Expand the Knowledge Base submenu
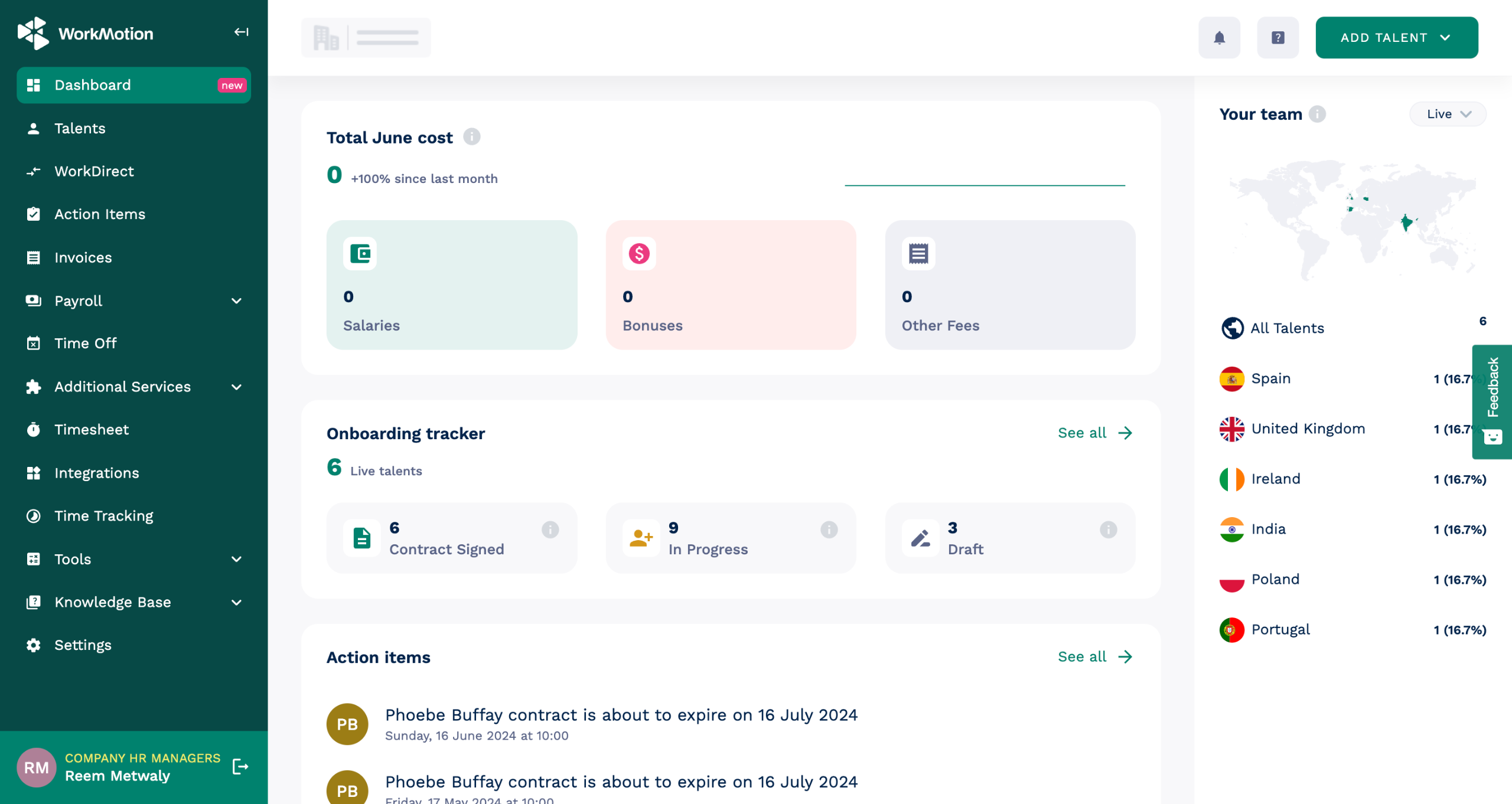Viewport: 1512px width, 804px height. click(236, 603)
